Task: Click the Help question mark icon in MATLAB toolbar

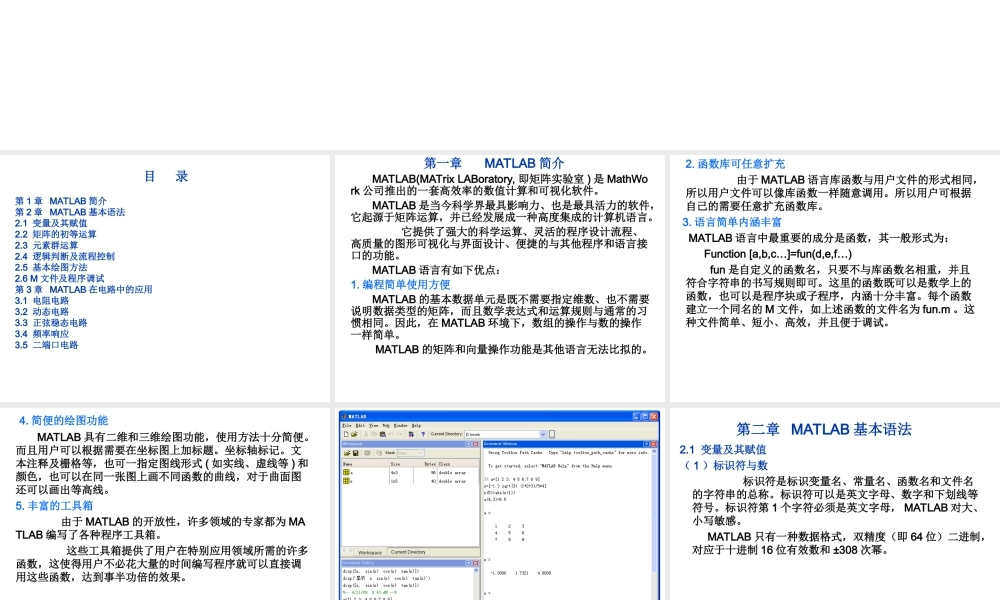Action: click(423, 434)
